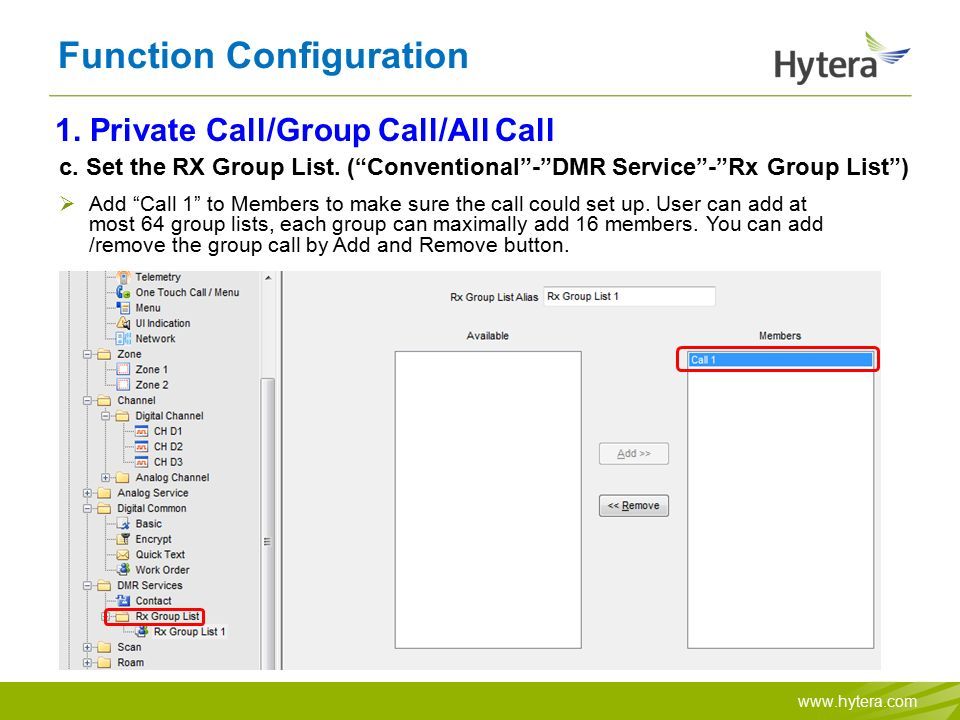Click the Rx Group List 1 item icon
Screen dimensions: 960x720
(x=141, y=631)
